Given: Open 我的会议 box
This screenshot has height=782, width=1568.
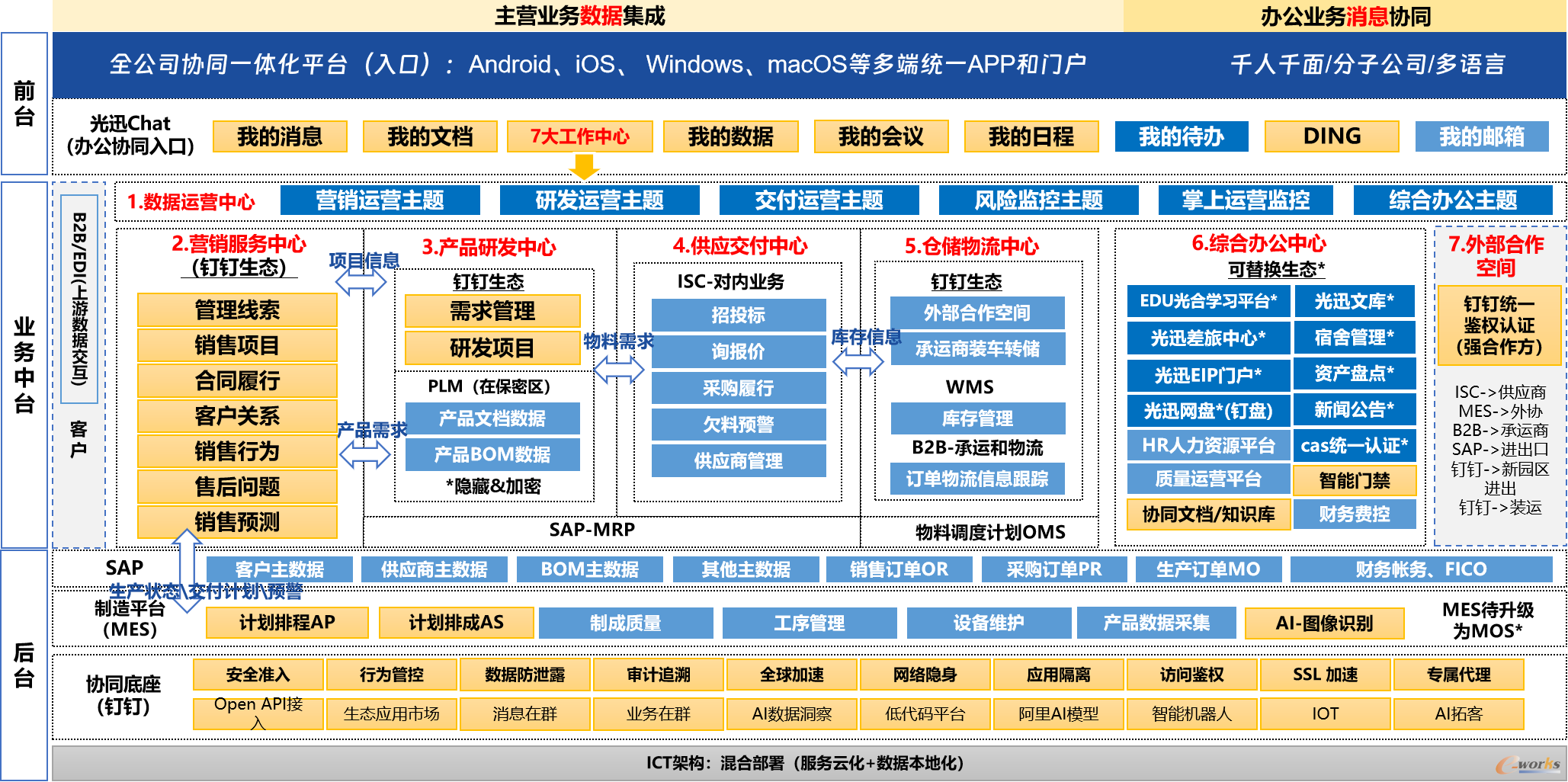Looking at the screenshot, I should click(x=880, y=136).
